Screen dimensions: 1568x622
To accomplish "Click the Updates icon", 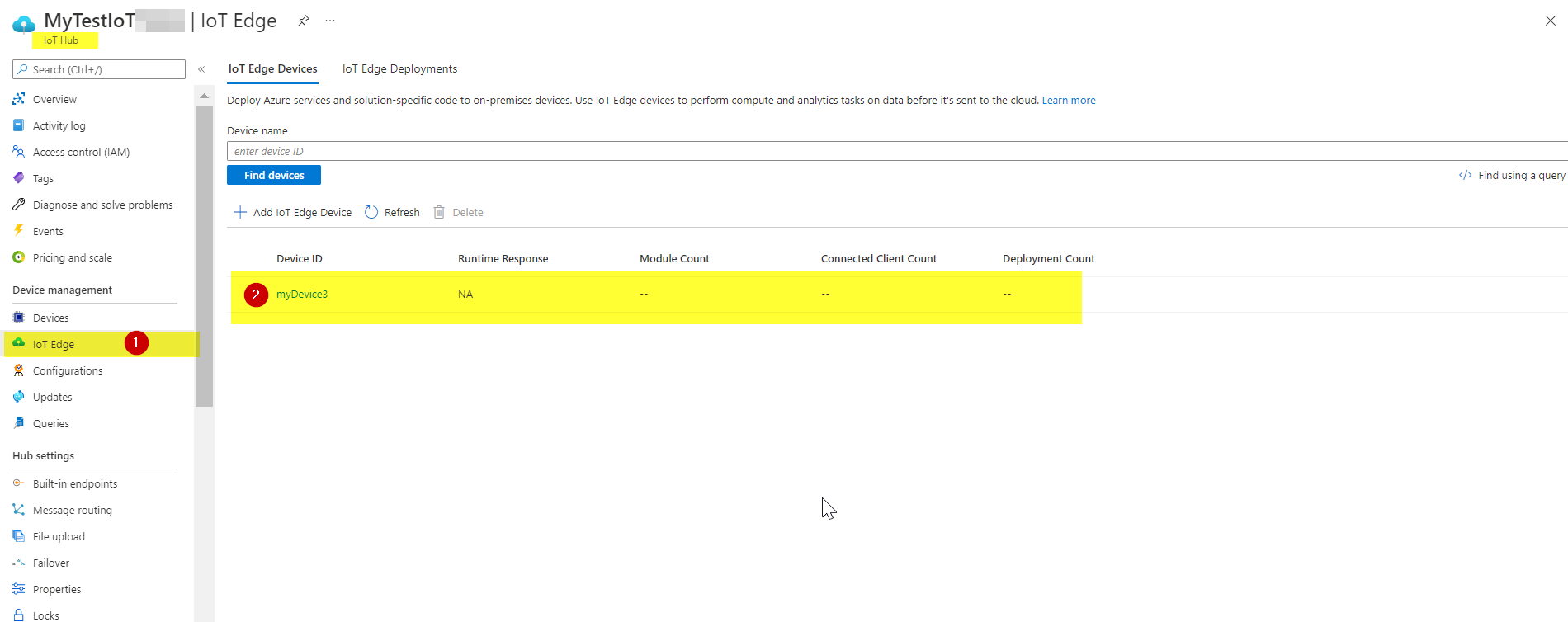I will [x=19, y=397].
